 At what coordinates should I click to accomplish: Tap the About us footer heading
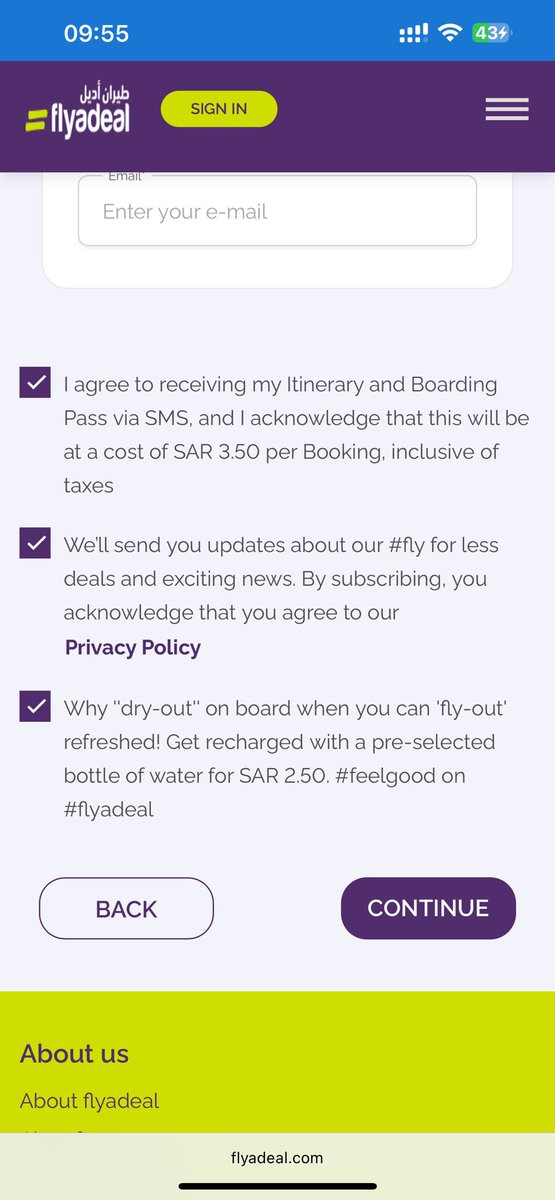tap(74, 1053)
